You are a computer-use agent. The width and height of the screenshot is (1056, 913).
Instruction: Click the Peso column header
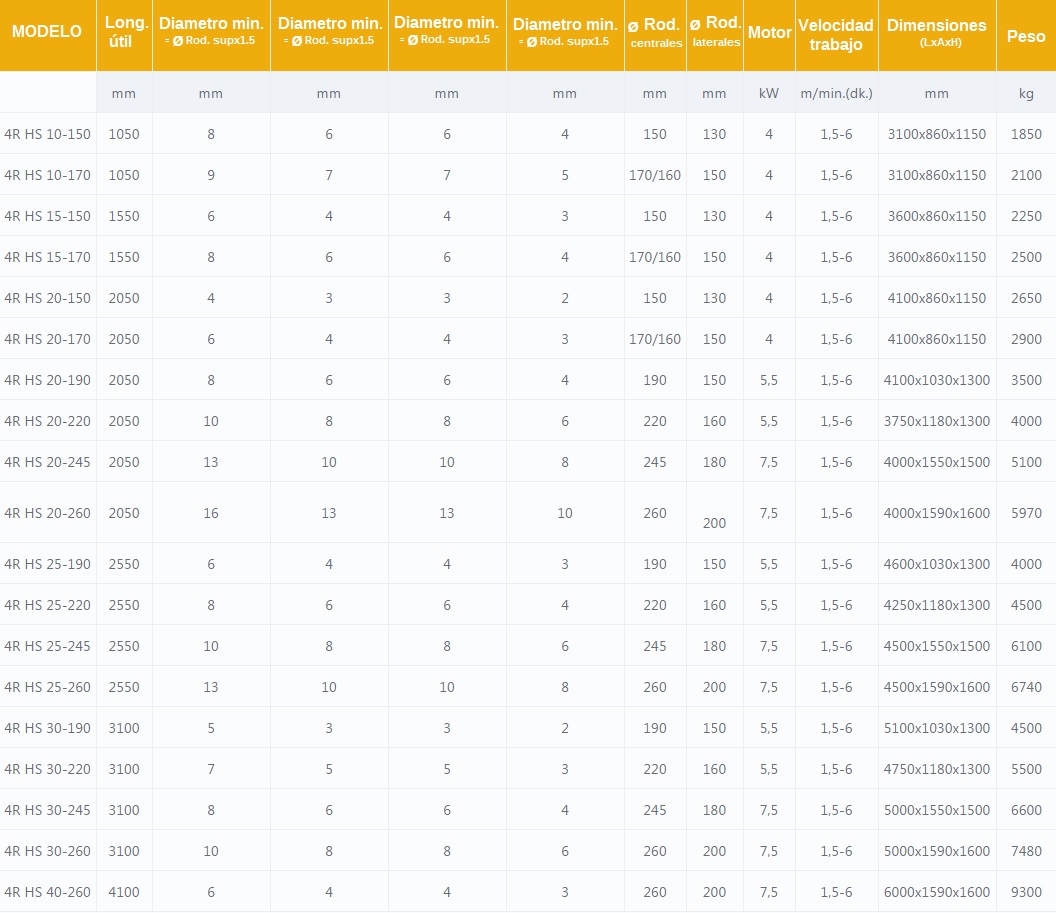coord(1026,36)
